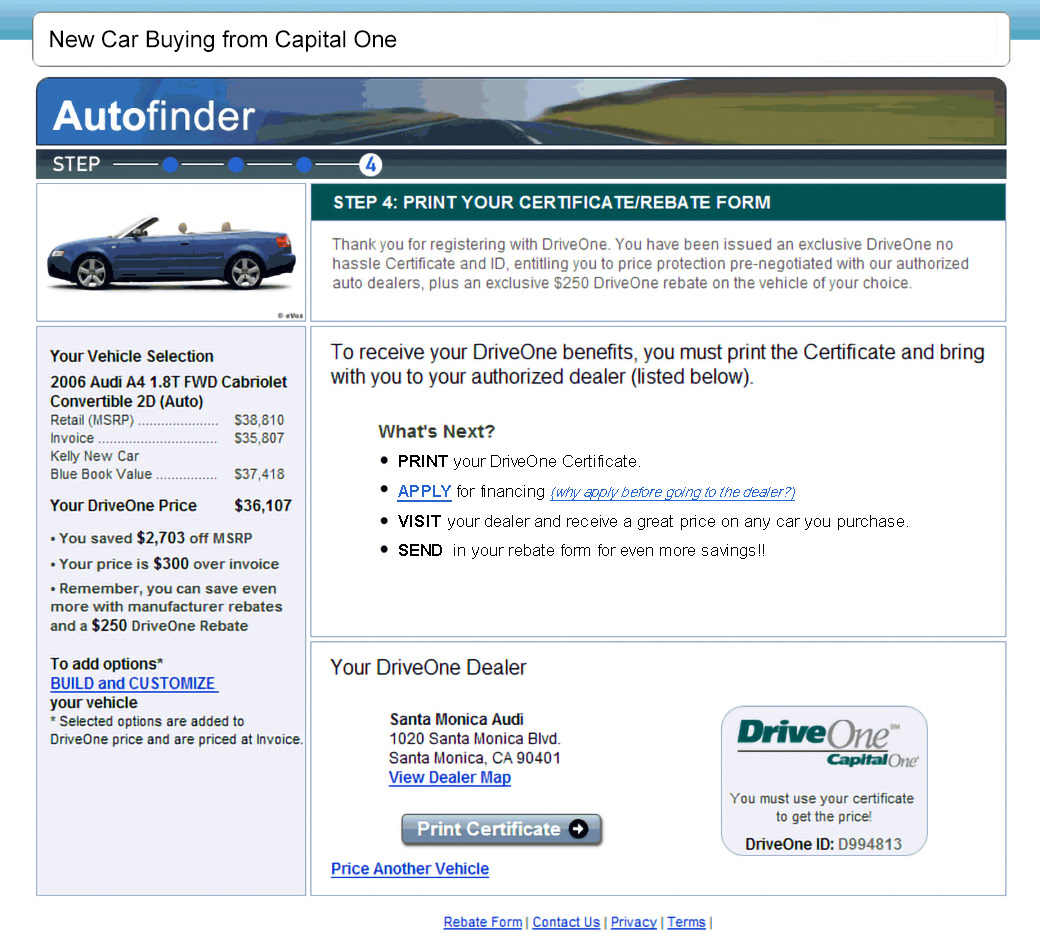Click the 'New Car Buying from Capital One' title
Image resolution: width=1040 pixels, height=945 pixels.
tap(223, 40)
